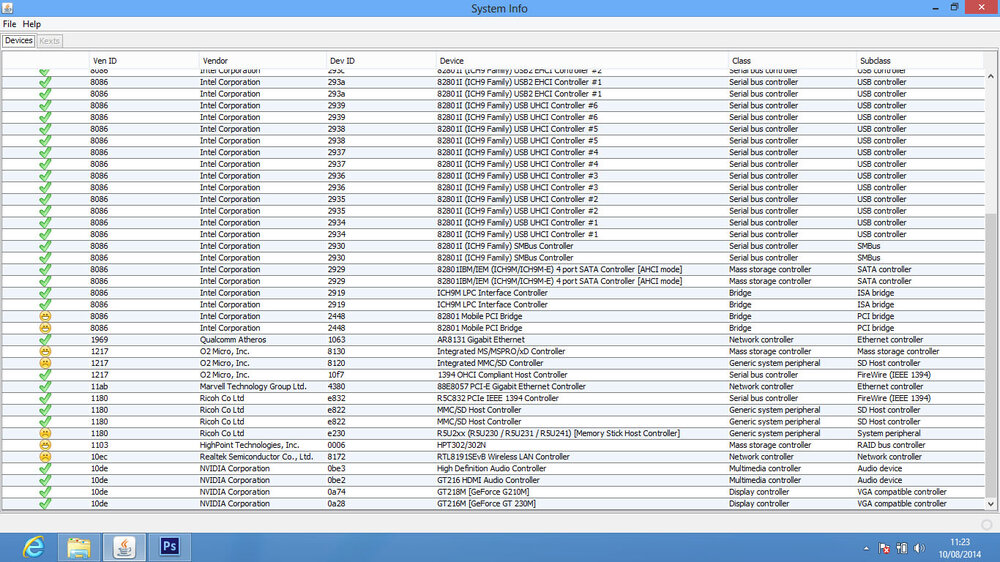This screenshot has height=562, width=1000.
Task: Select the GT216M GeForce GT 230M row
Action: (x=500, y=504)
